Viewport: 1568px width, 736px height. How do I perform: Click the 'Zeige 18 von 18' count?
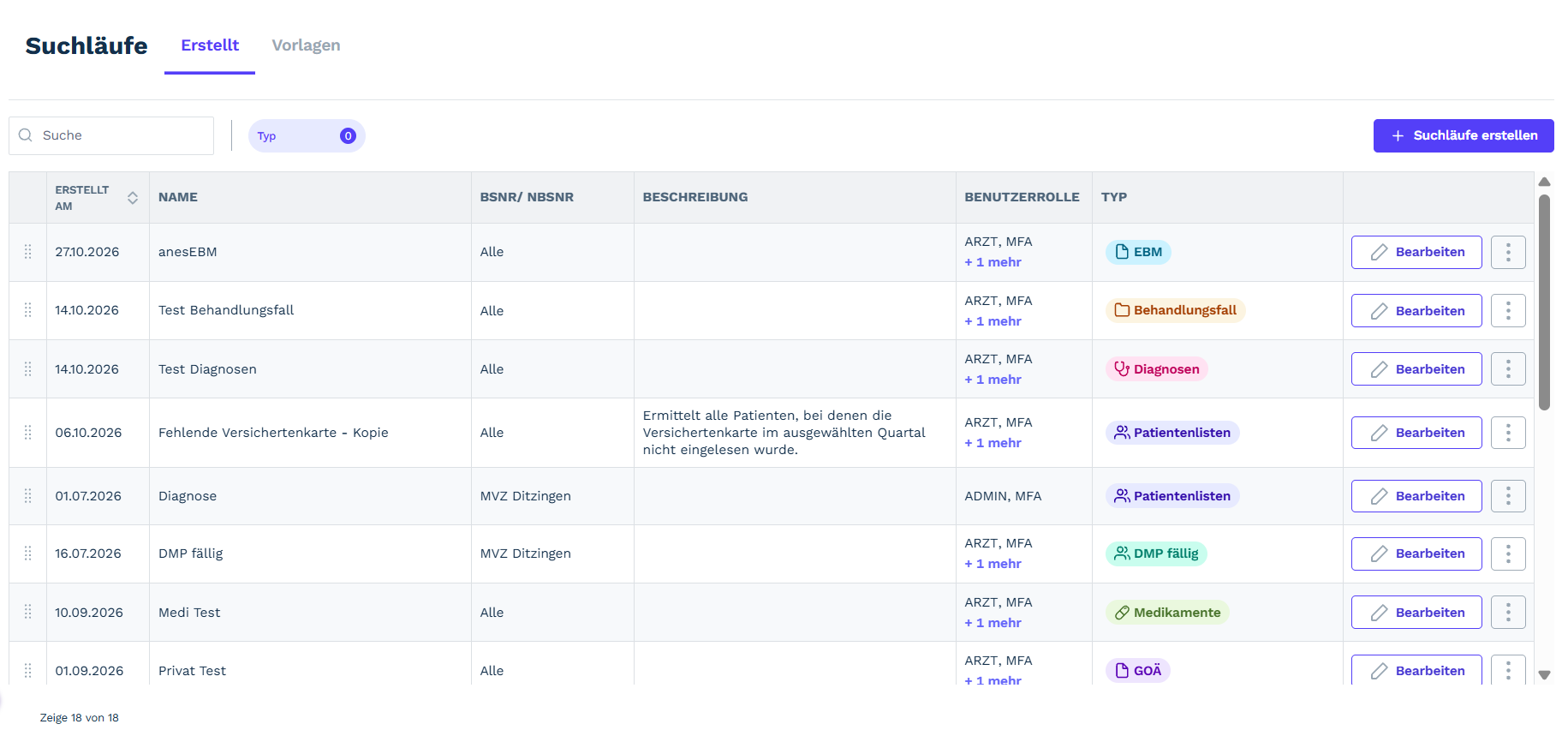(80, 718)
